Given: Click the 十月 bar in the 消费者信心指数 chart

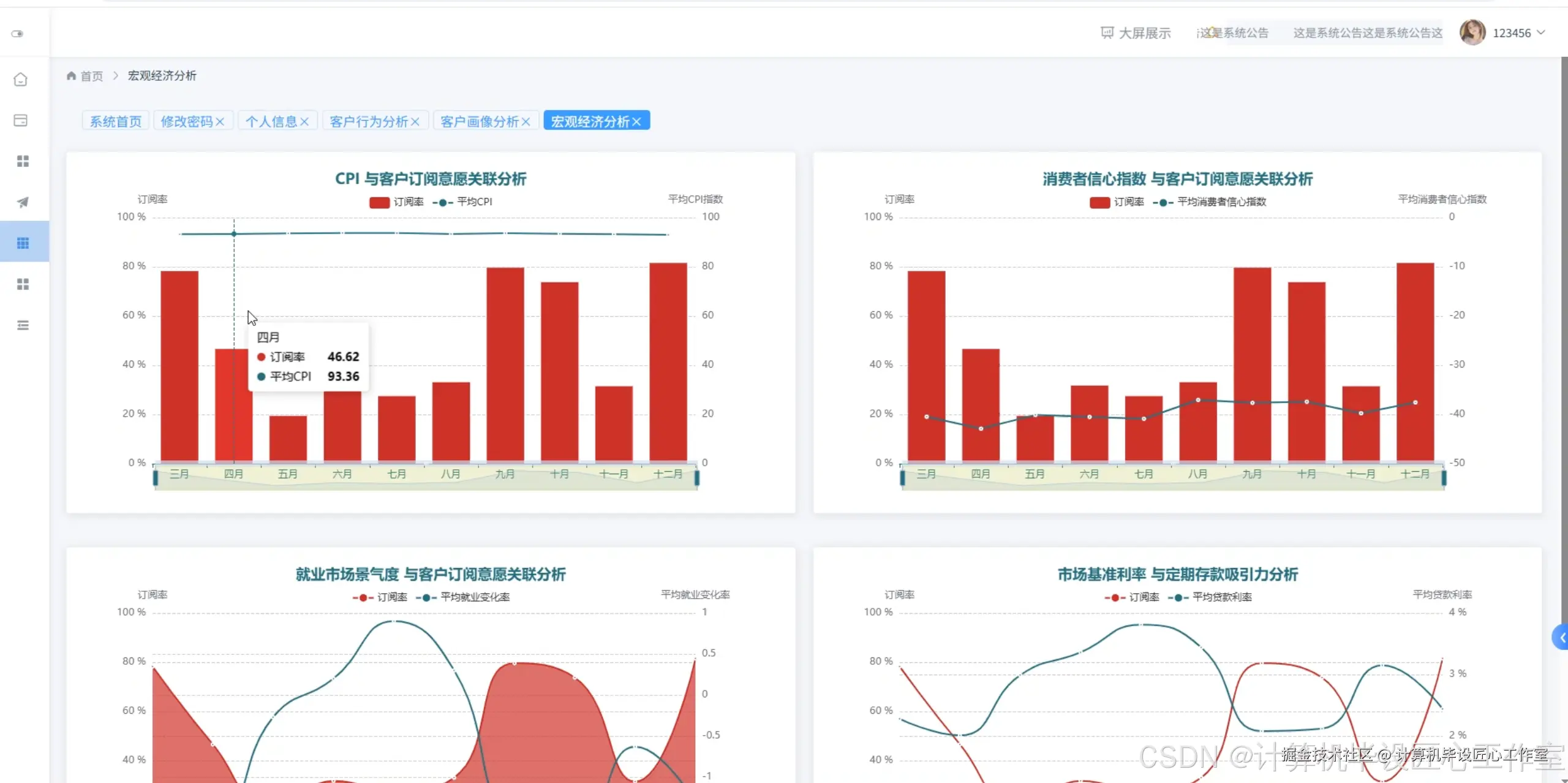Looking at the screenshot, I should 1306,372.
